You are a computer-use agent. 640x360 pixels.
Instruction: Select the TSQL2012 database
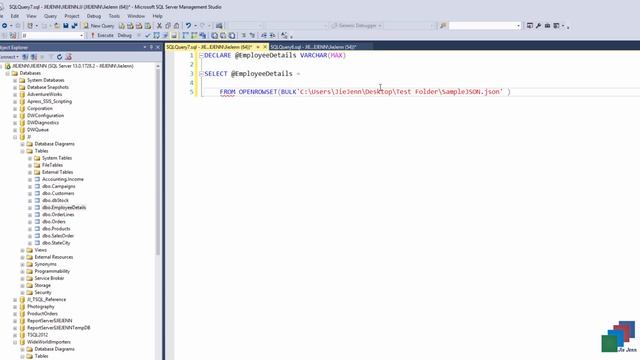click(x=37, y=335)
